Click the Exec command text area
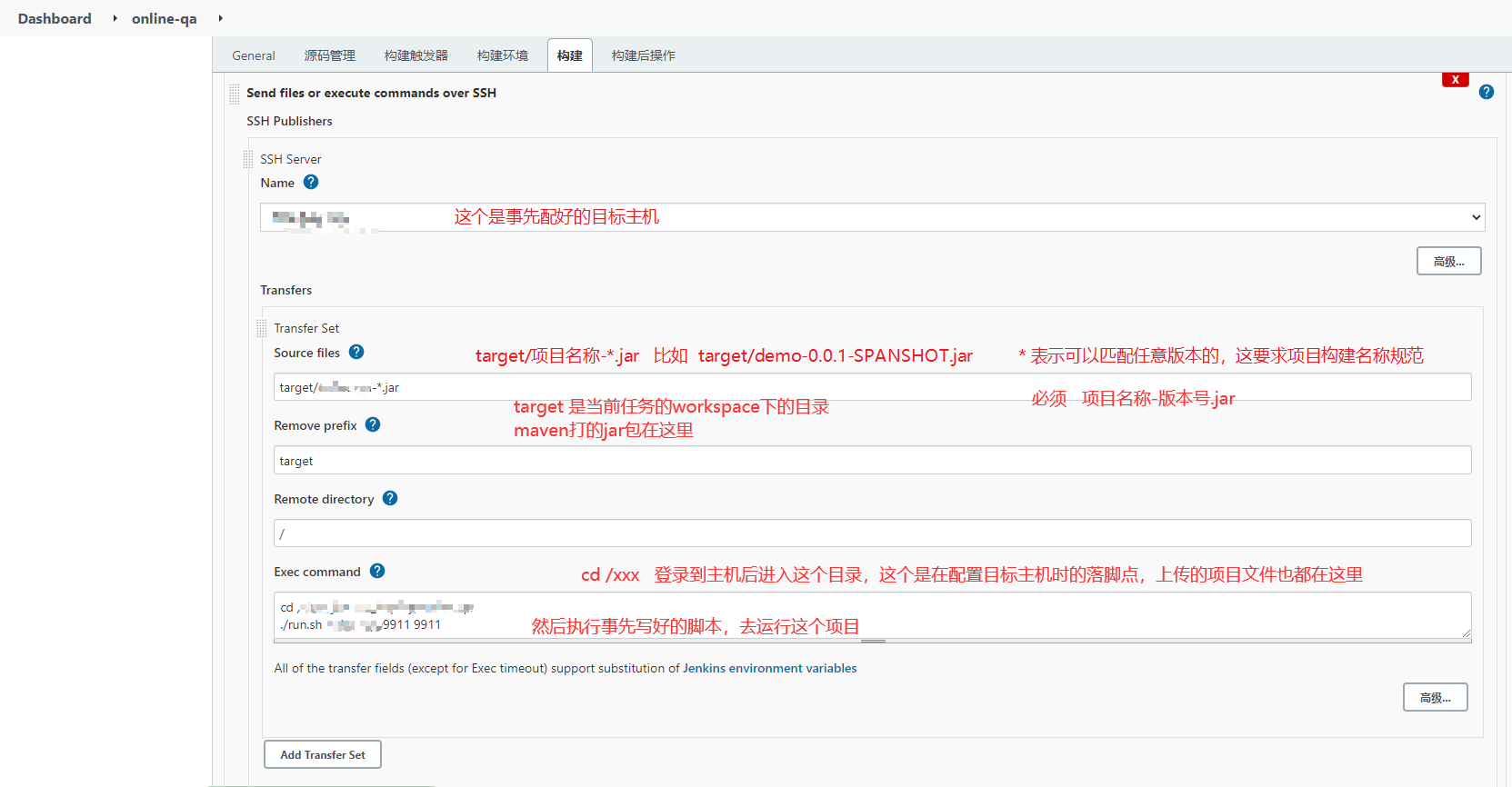The width and height of the screenshot is (1512, 787). point(872,615)
